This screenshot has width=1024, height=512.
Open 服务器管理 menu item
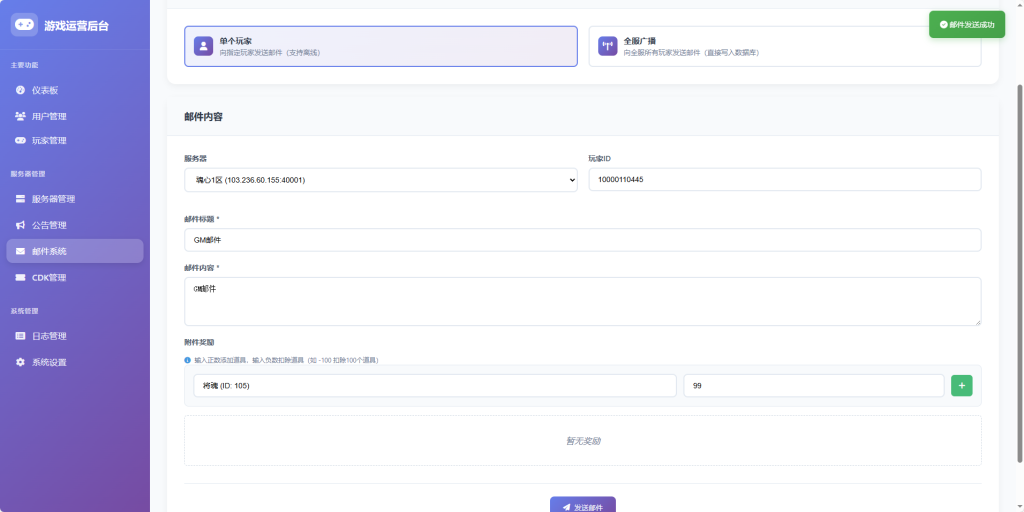pos(75,199)
